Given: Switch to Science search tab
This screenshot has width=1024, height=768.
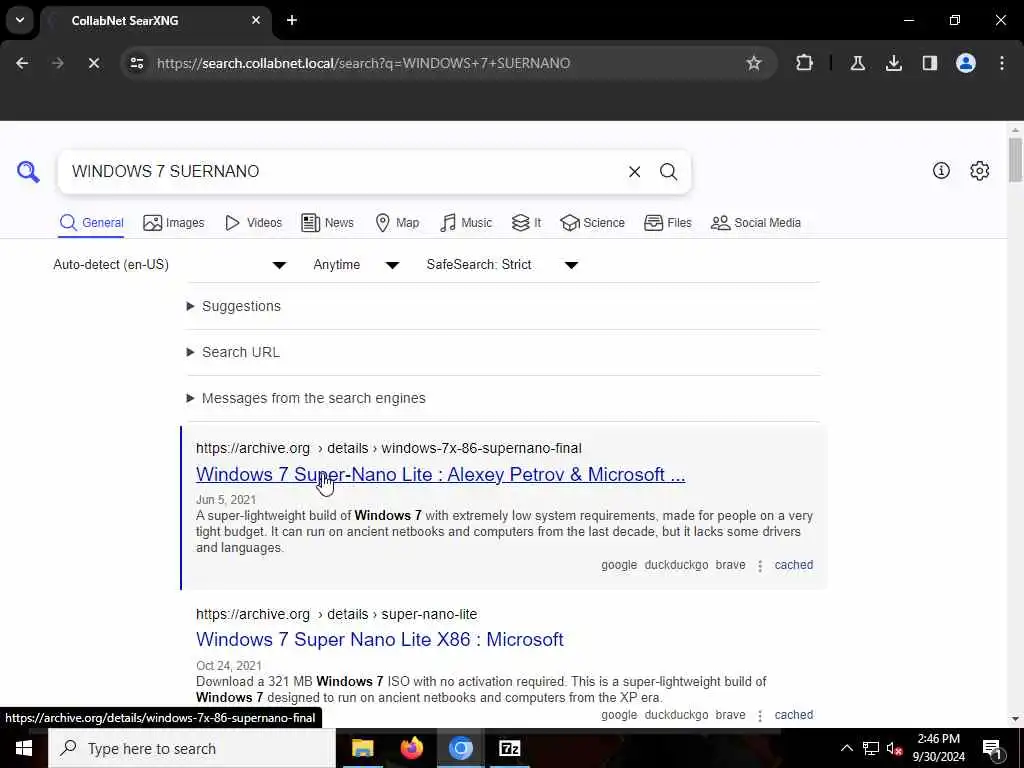Looking at the screenshot, I should pos(592,223).
